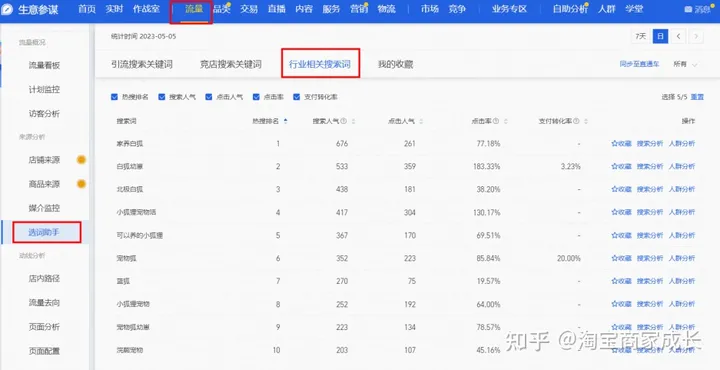Open the 消息 message icon

pyautogui.click(x=688, y=10)
